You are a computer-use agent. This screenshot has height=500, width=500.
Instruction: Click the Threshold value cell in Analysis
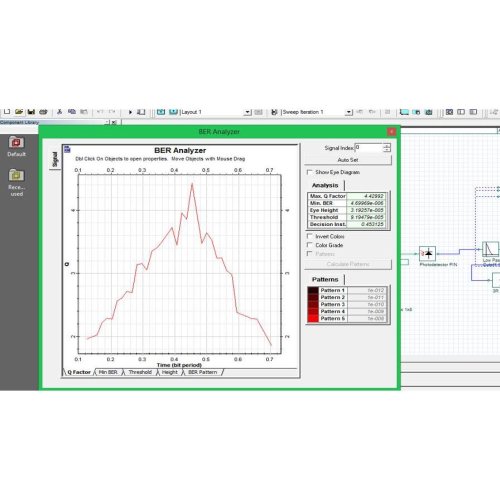[x=367, y=217]
